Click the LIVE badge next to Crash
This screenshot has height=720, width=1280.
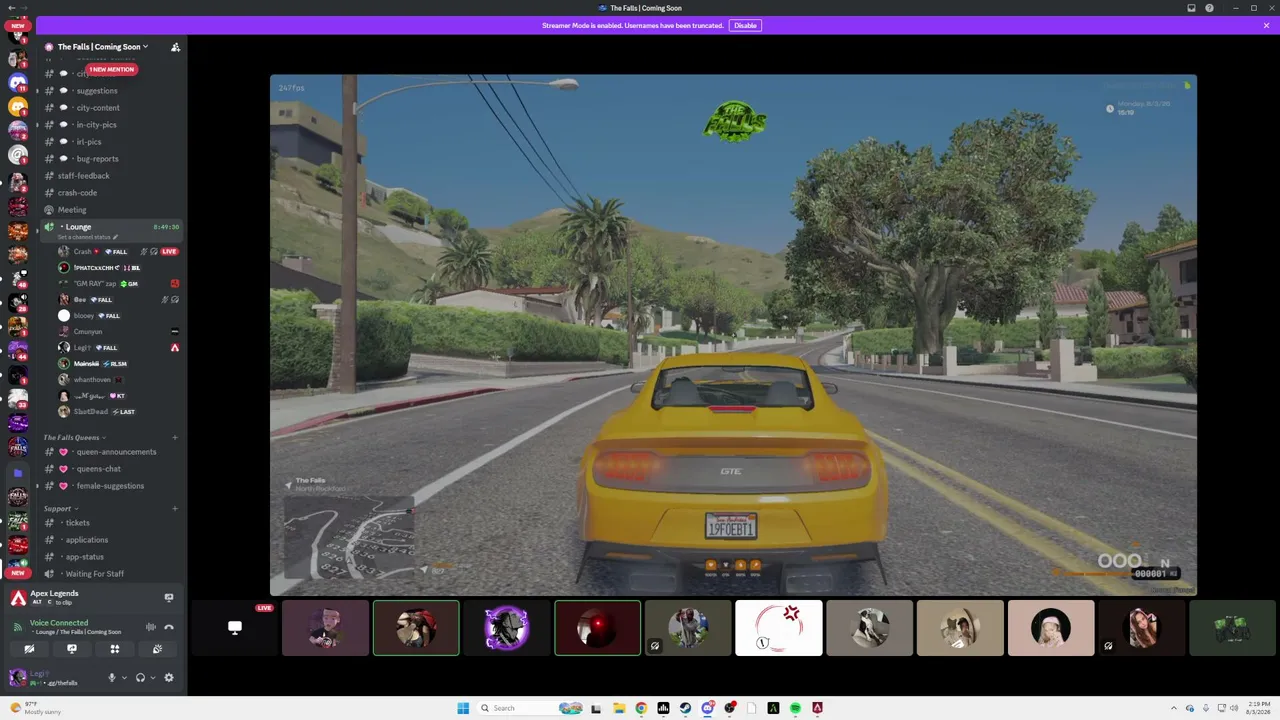tap(170, 252)
